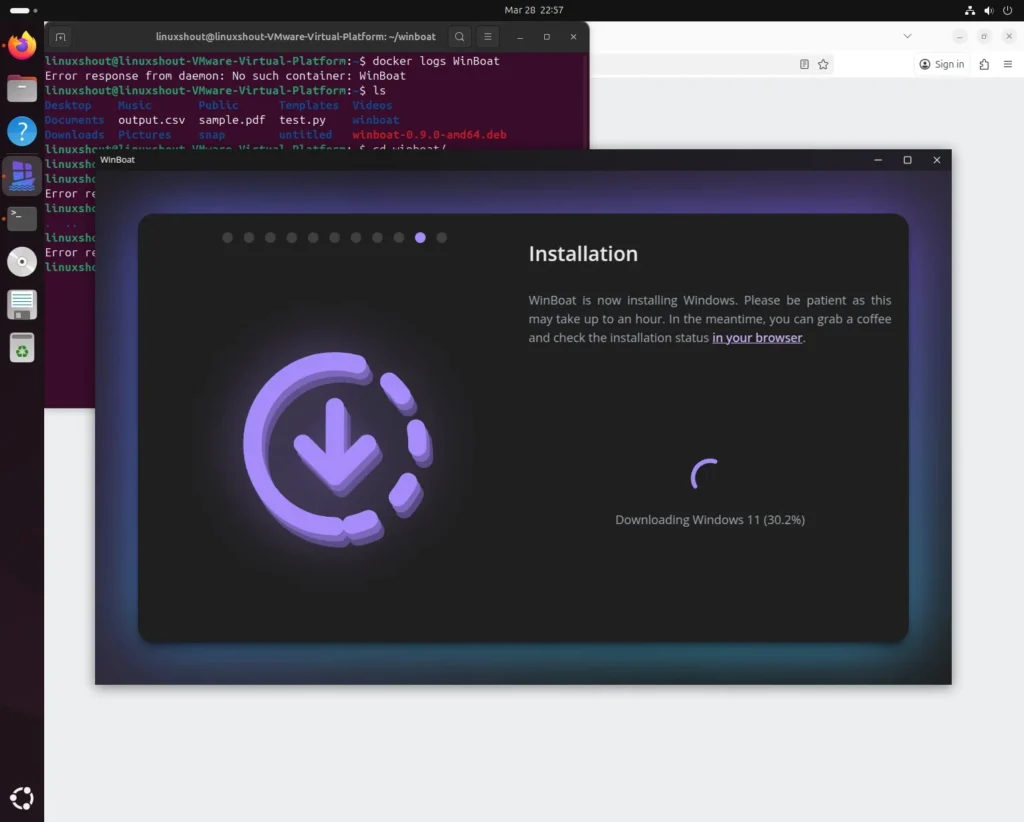Click the network icon in the top bar
The height and width of the screenshot is (822, 1024).
coord(970,10)
